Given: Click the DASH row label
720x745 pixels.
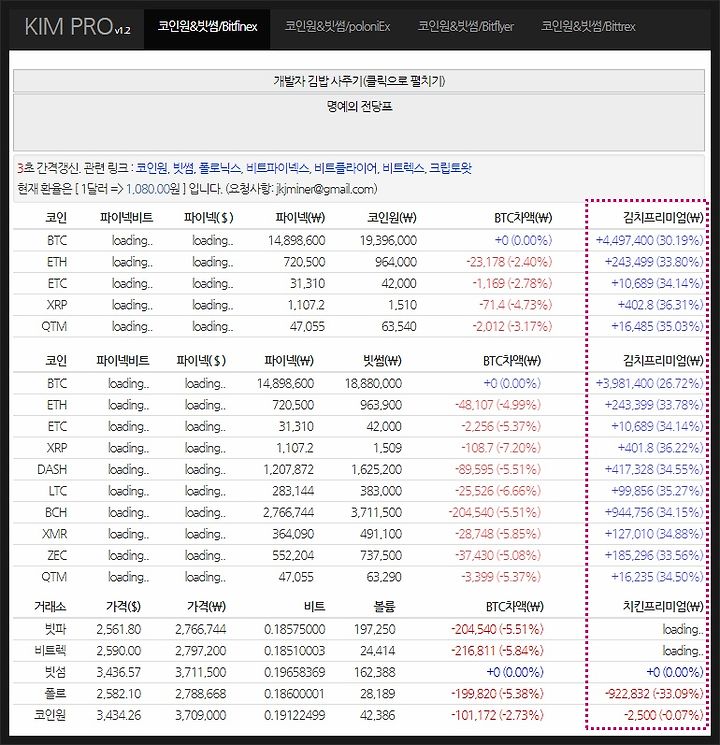Looking at the screenshot, I should 52,469.
